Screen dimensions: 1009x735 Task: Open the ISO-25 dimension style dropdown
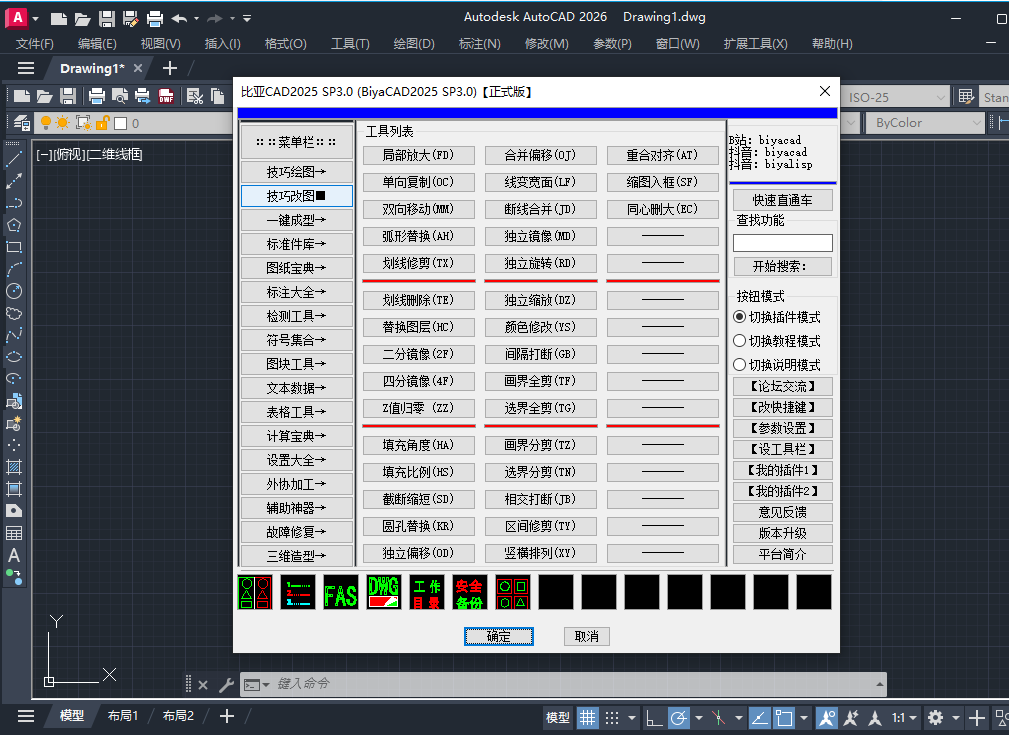[894, 97]
